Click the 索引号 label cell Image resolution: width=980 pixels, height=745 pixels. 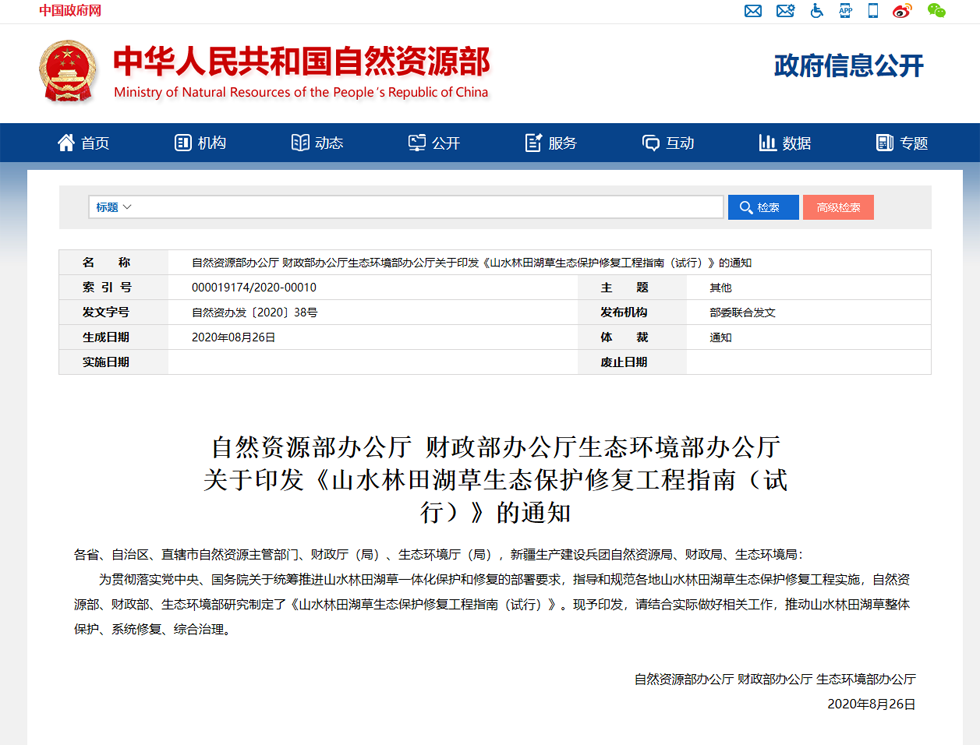click(113, 288)
